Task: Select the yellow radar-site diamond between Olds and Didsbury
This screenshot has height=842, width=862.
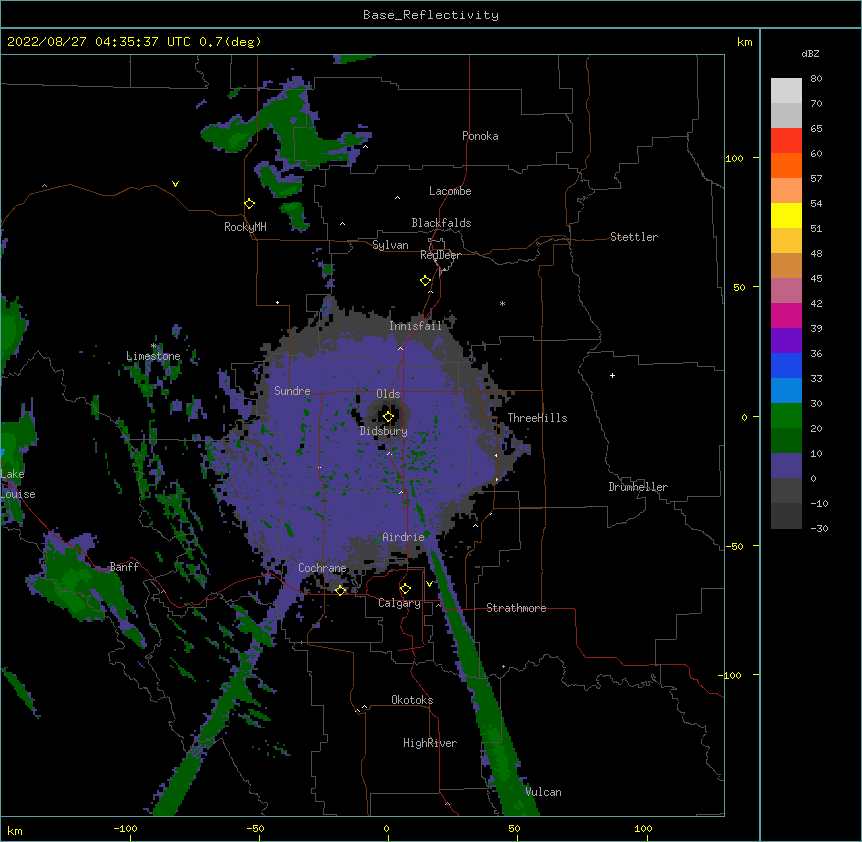Action: [x=388, y=417]
